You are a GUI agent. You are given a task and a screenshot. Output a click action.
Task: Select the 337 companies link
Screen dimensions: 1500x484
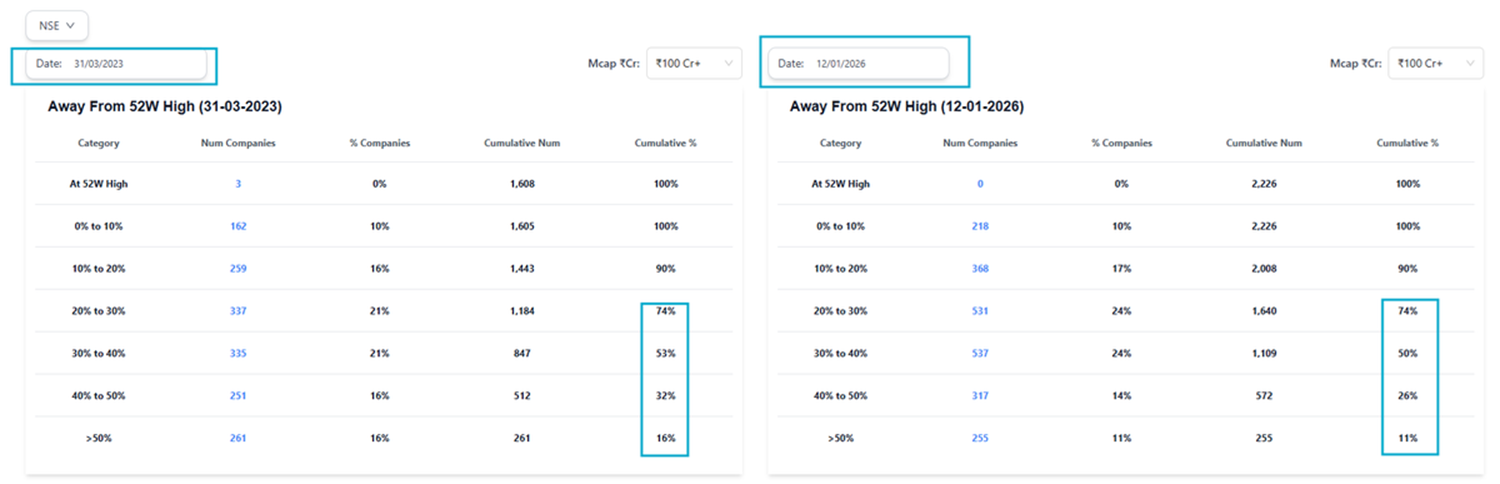[238, 311]
